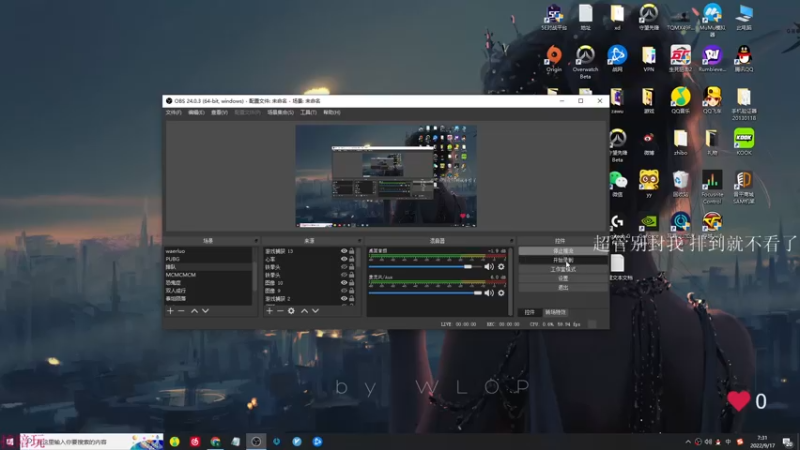800x450 pixels.
Task: Show hidden system tray icons chevron
Action: (x=688, y=441)
